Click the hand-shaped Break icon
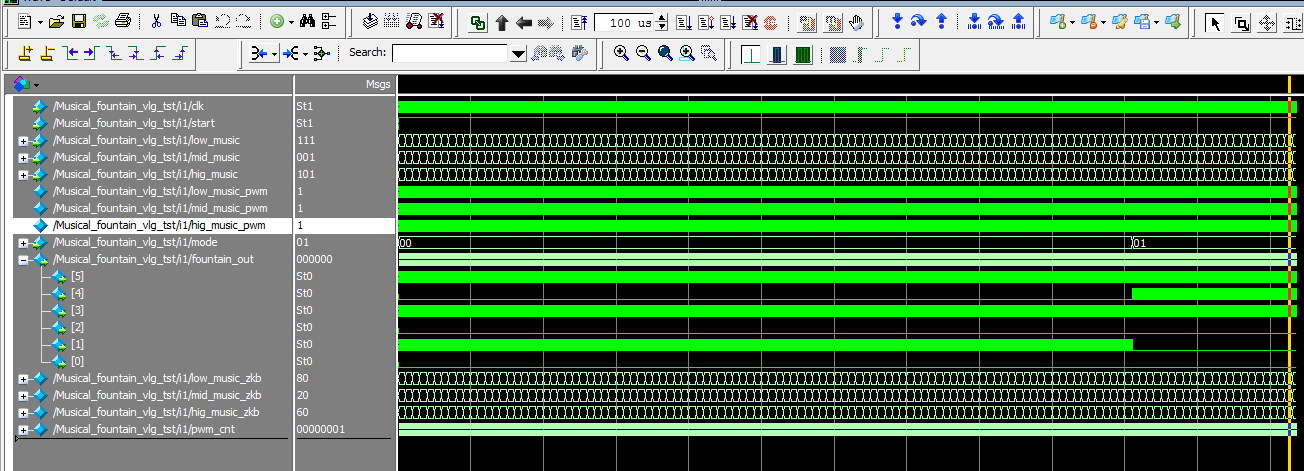The width and height of the screenshot is (1304, 471). pos(856,21)
